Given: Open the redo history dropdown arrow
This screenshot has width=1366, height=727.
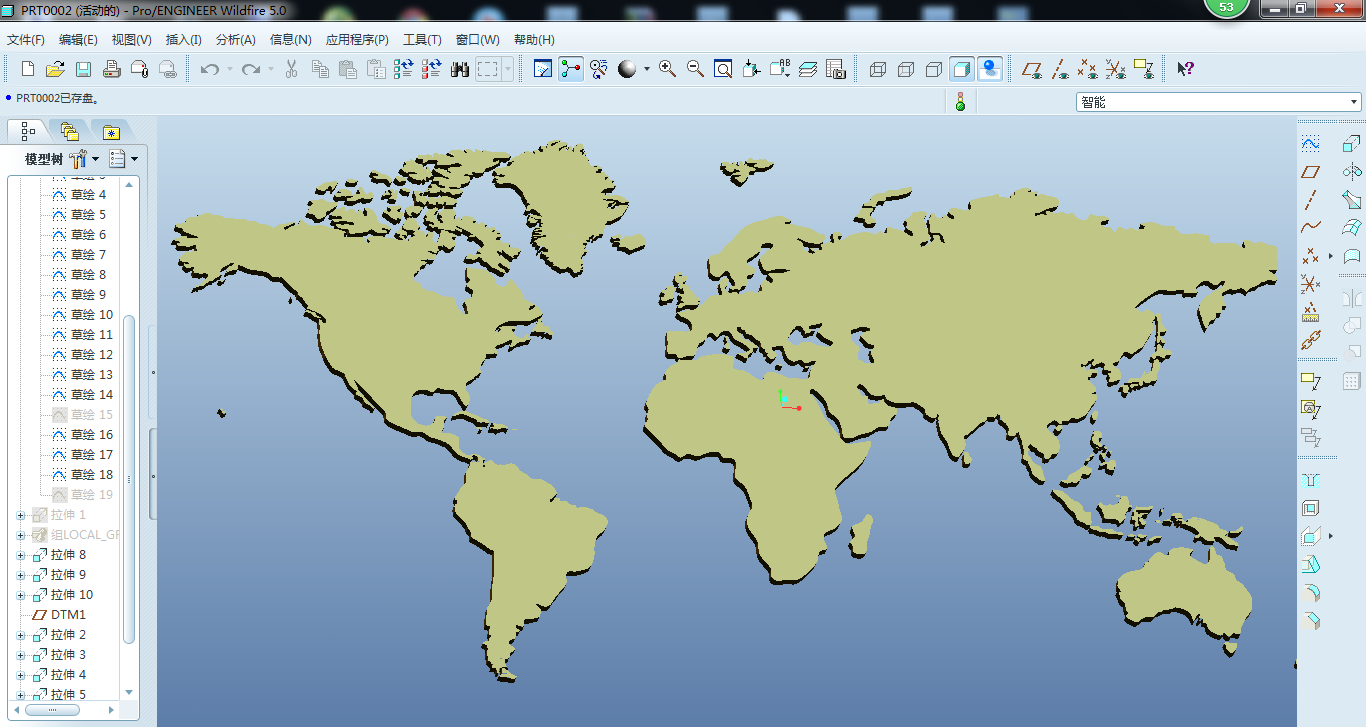Looking at the screenshot, I should pos(270,69).
